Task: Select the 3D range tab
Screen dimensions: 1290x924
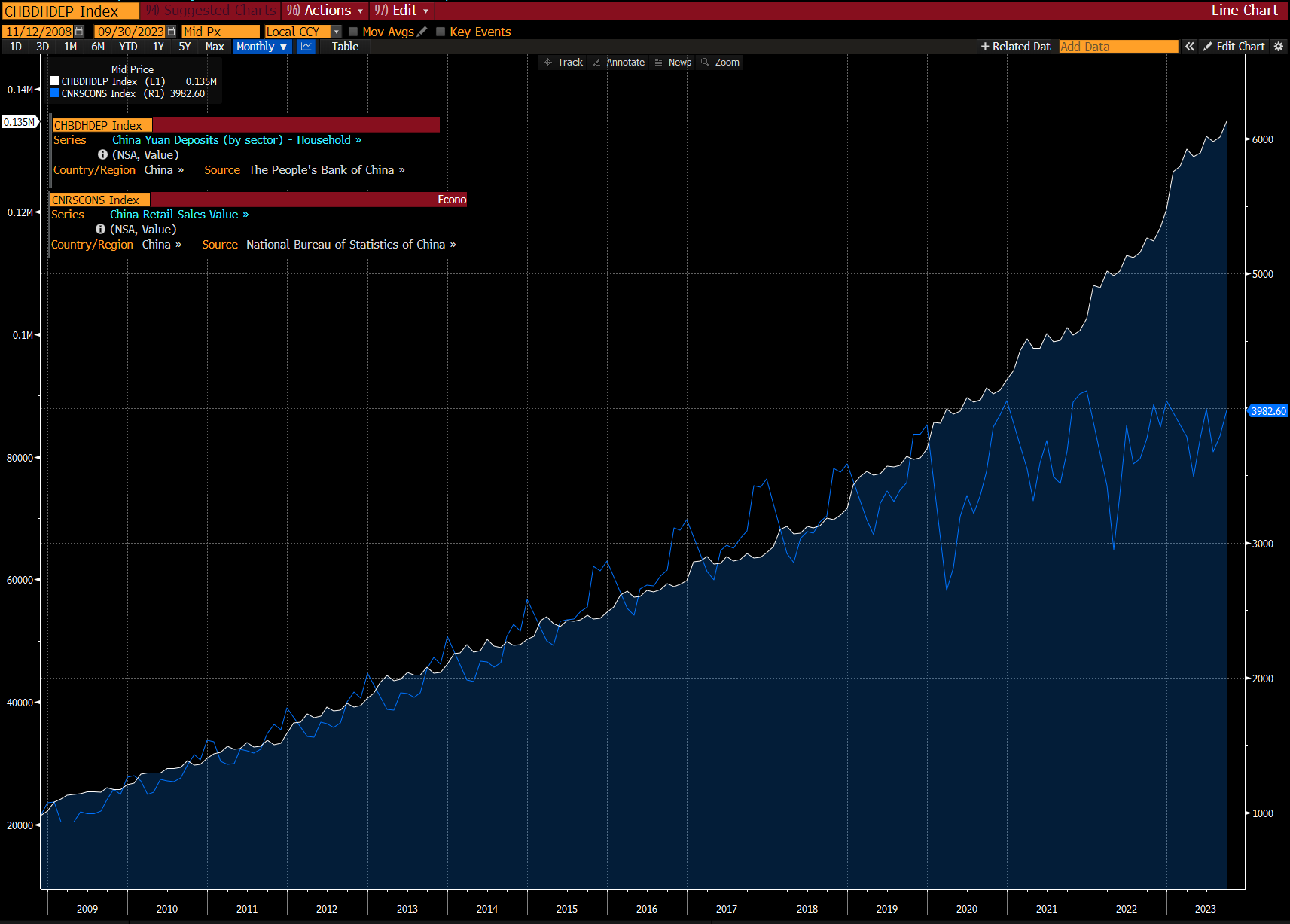Action: [x=43, y=47]
